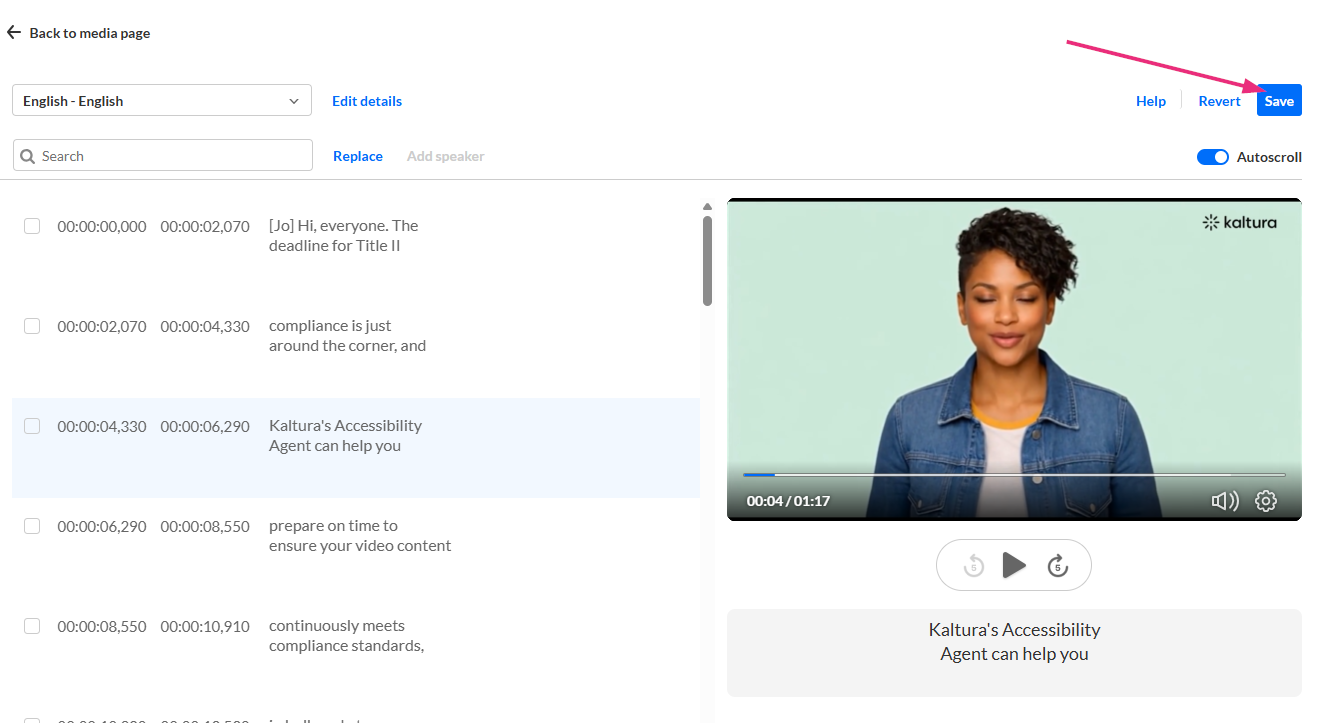The image size is (1341, 723).
Task: Toggle the Autoscroll switch
Action: coord(1213,157)
